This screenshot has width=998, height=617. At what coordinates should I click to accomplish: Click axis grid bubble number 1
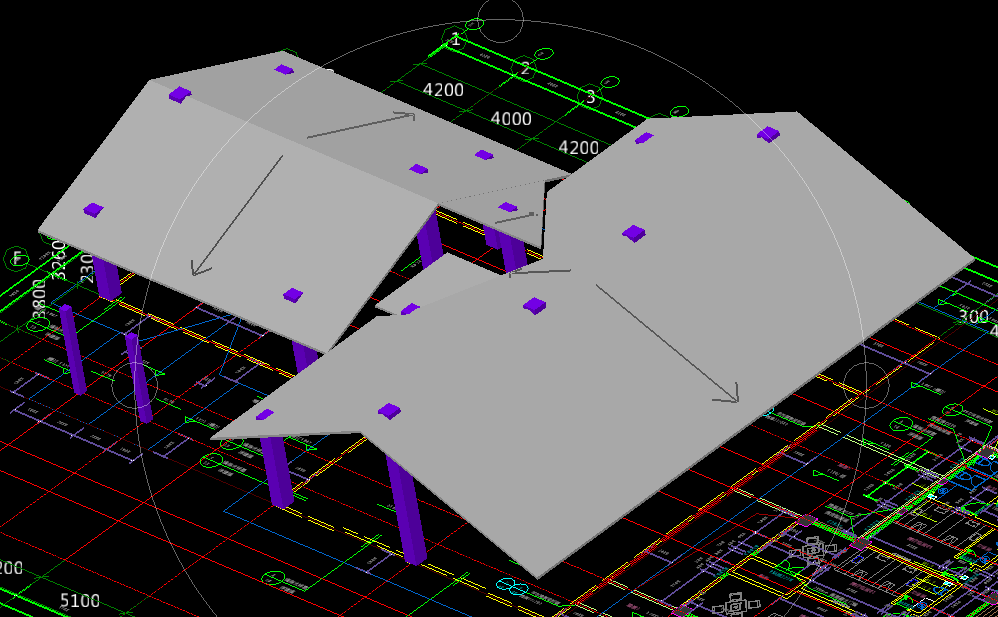pos(456,39)
